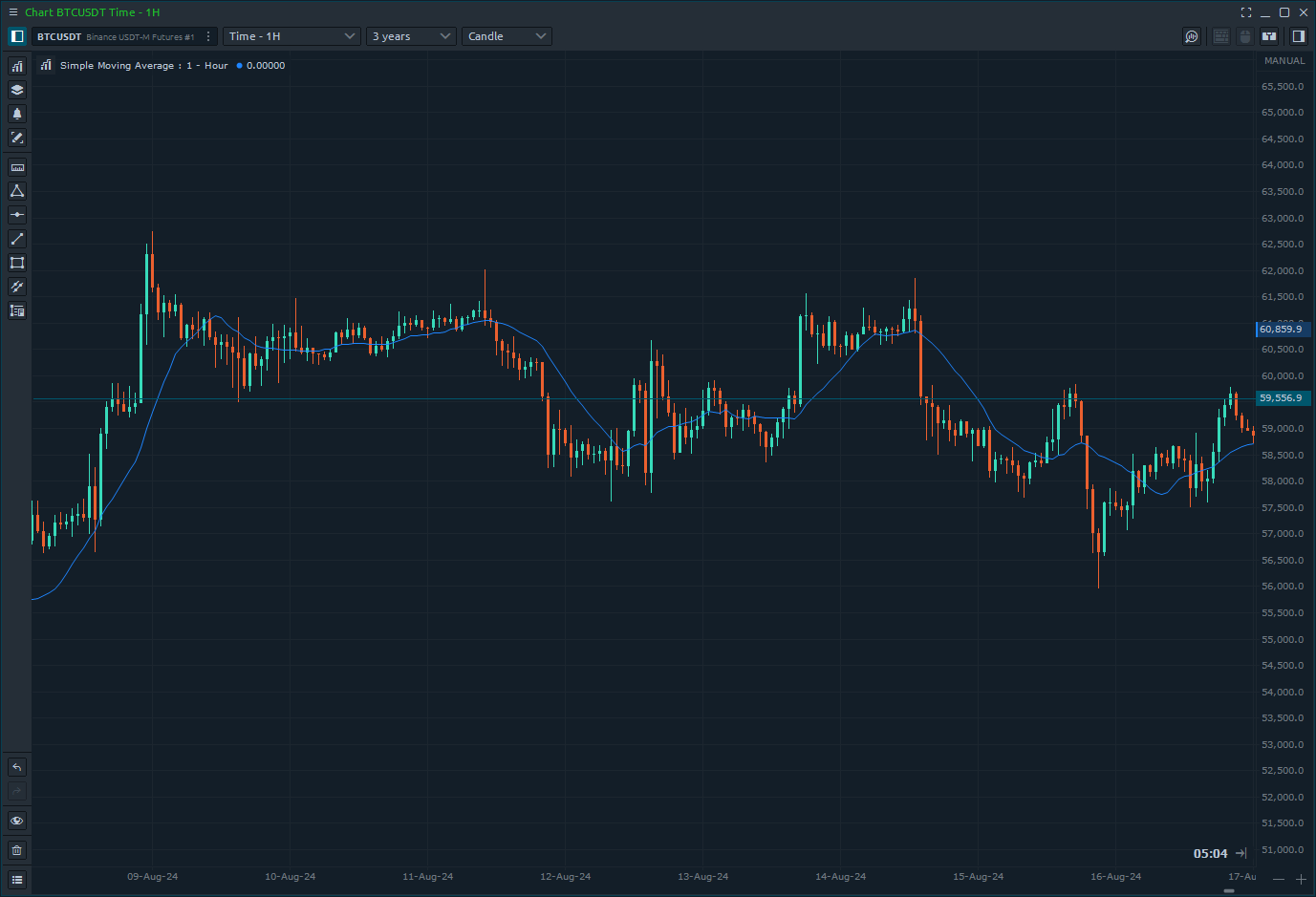
Task: Select the parallel channel drawing tool
Action: [x=17, y=287]
